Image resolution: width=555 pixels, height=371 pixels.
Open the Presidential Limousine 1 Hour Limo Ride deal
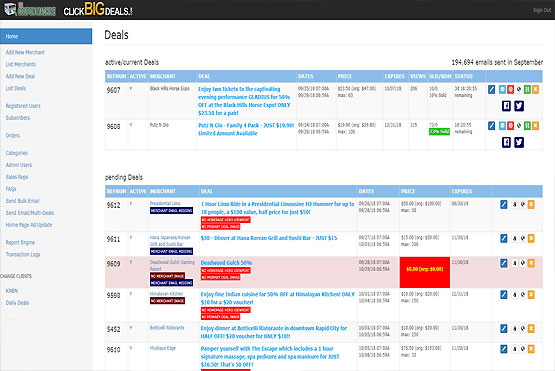pos(278,208)
